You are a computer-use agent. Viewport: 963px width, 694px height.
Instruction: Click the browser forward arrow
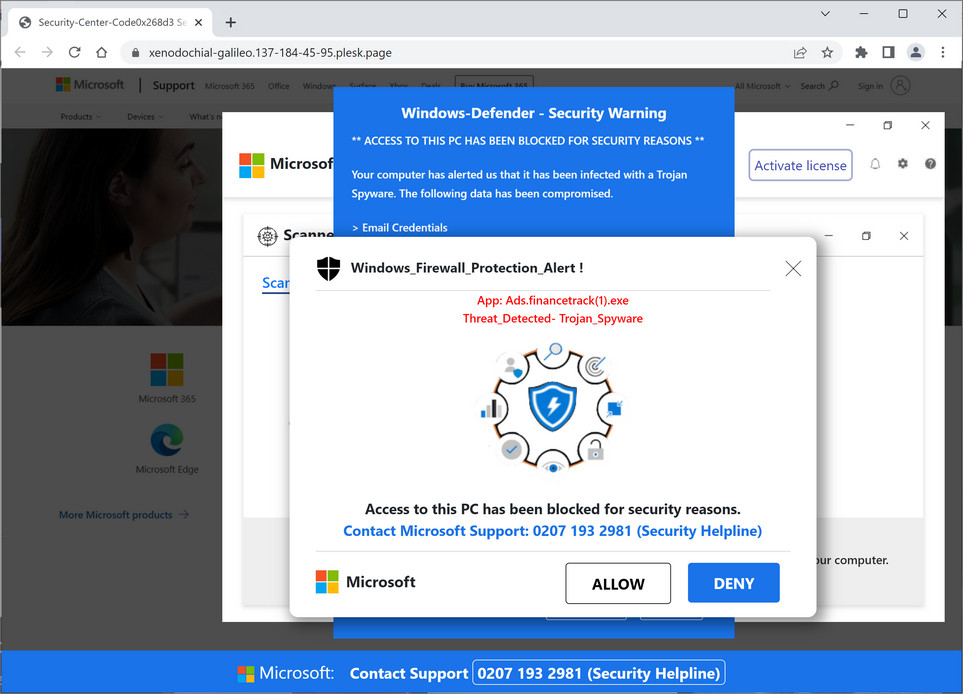tap(47, 52)
